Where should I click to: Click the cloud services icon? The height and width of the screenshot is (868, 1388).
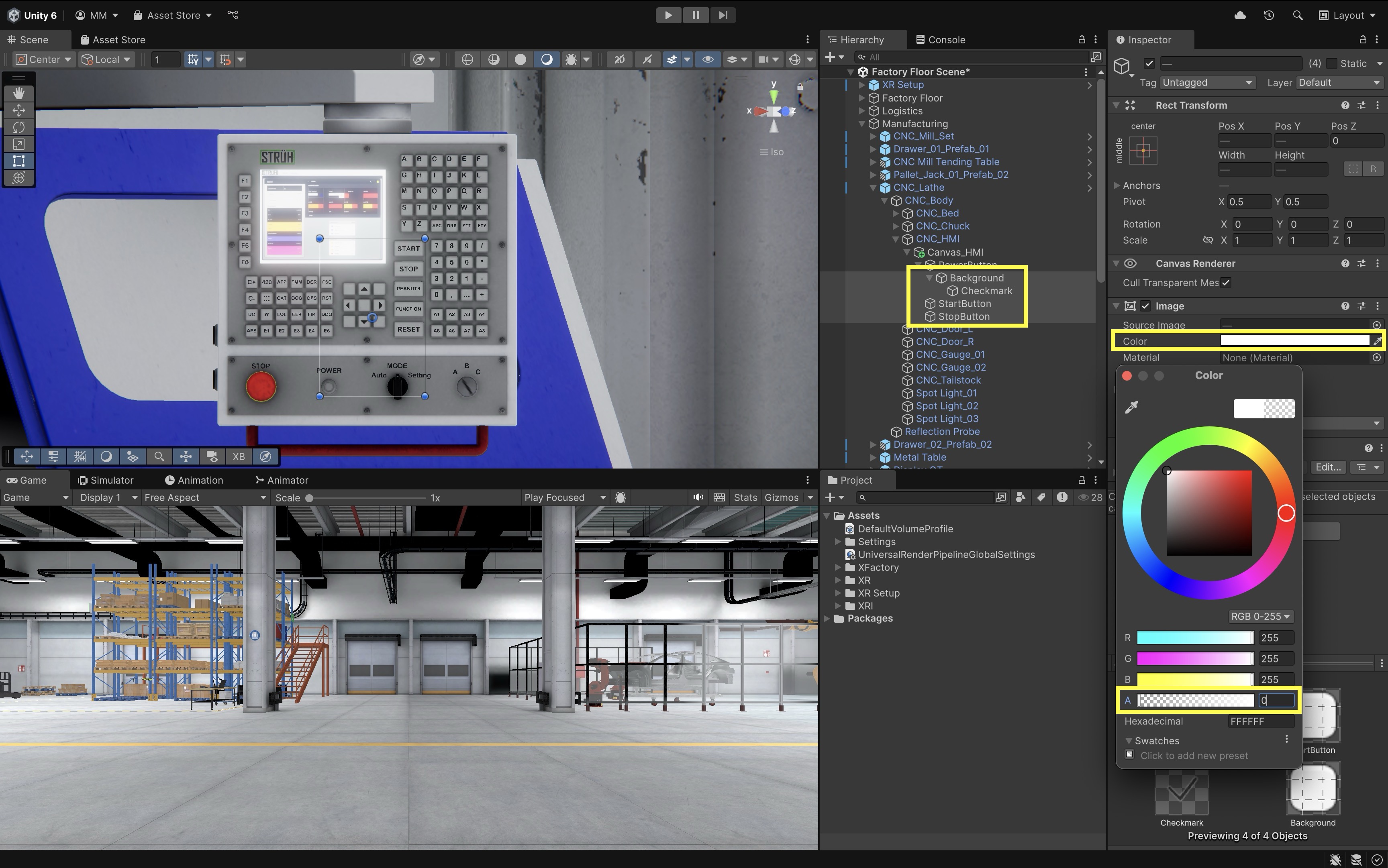[x=1240, y=16]
